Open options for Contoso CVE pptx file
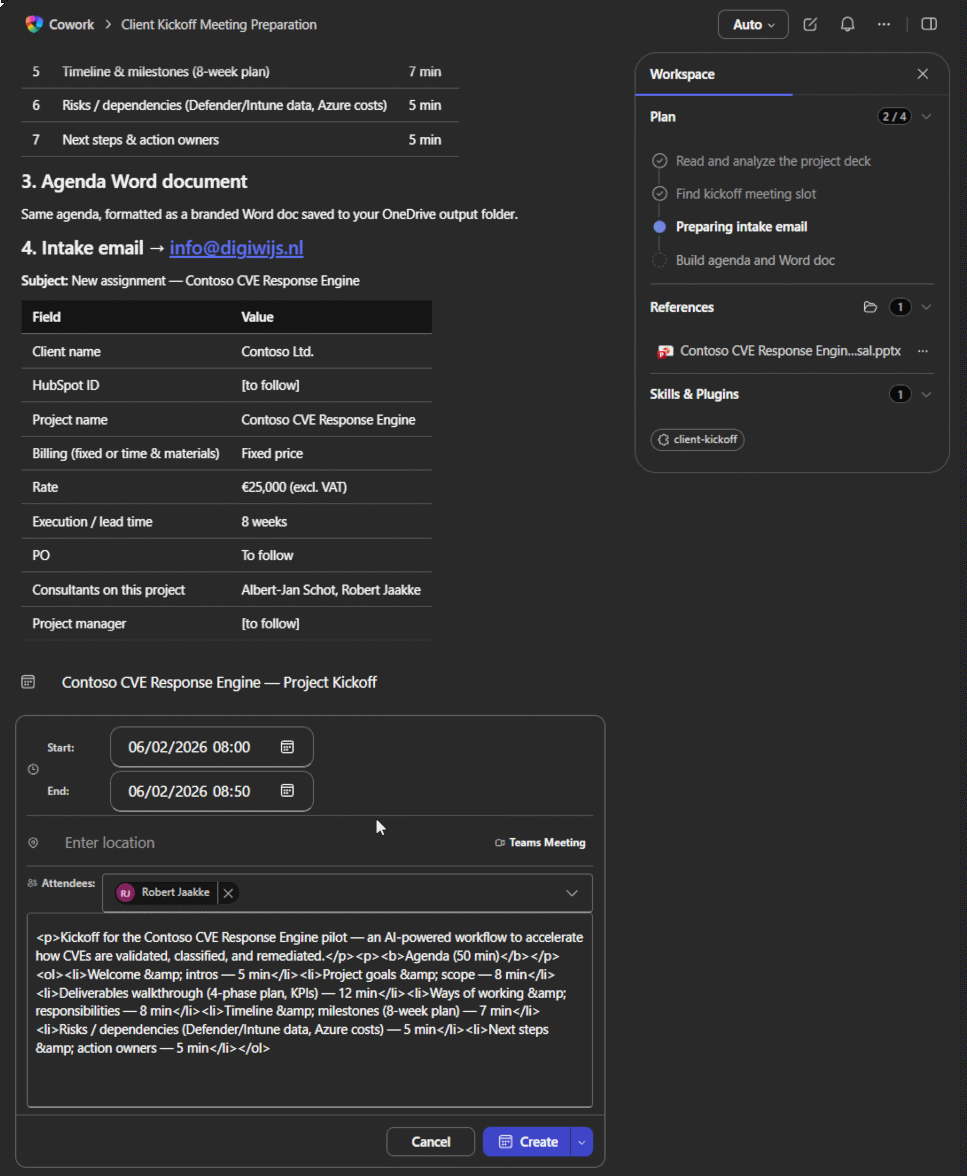This screenshot has height=1176, width=967. (923, 351)
